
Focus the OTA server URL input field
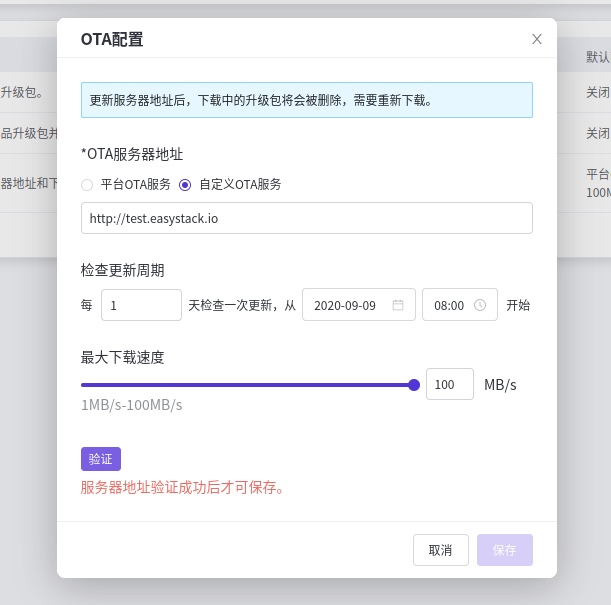(306, 218)
